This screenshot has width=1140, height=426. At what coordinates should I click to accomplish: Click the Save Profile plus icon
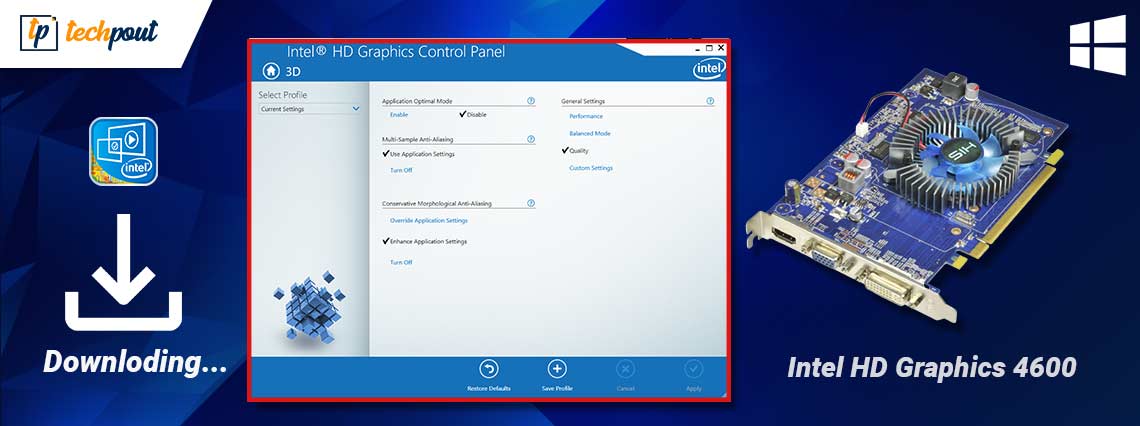[x=557, y=369]
